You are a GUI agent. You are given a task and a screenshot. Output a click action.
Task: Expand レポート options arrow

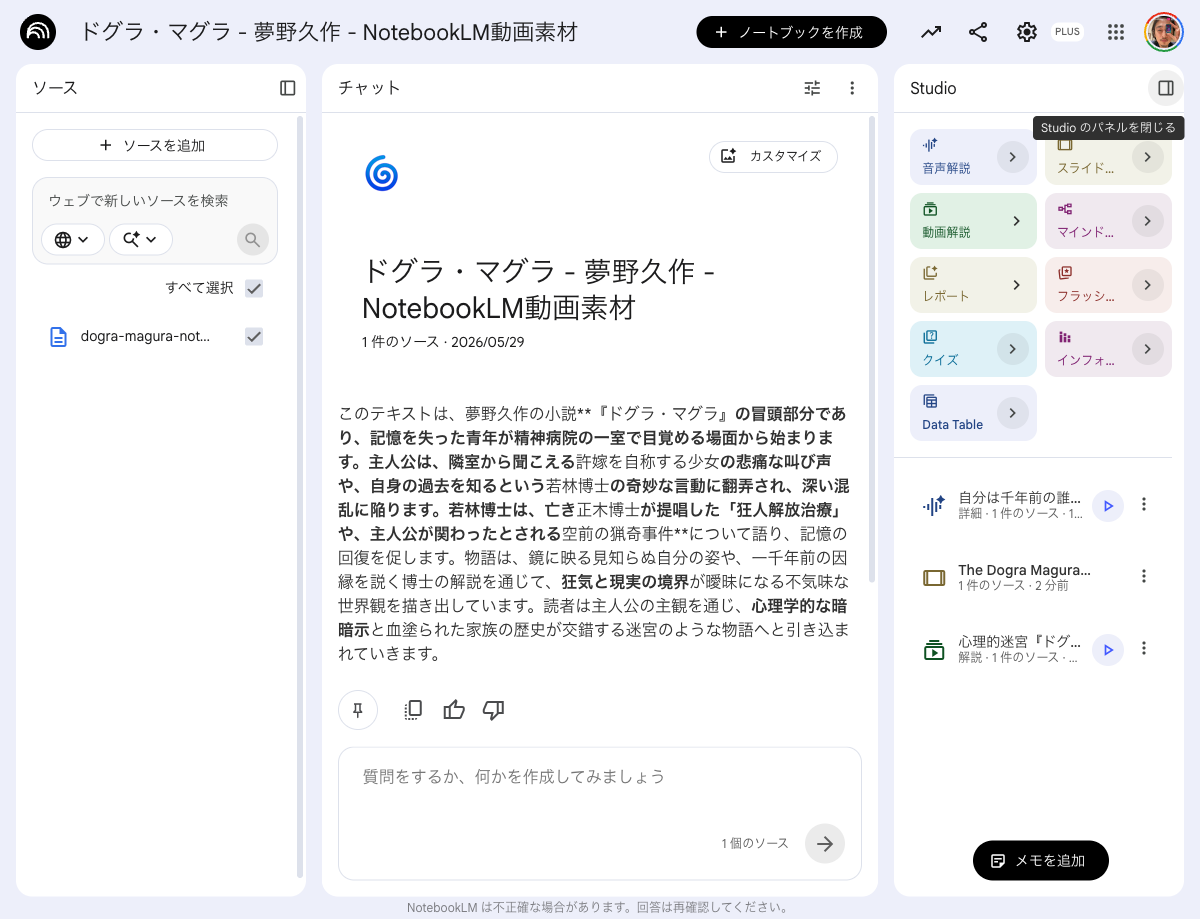tap(1016, 285)
